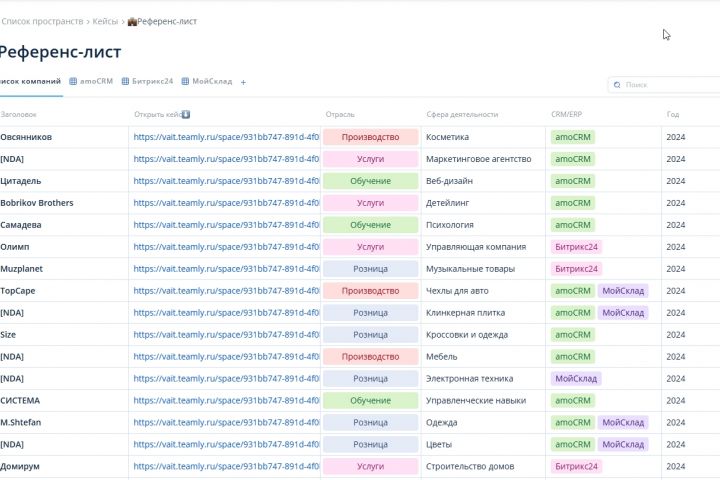Click the grid icon of the Битрикс24 tab

[x=125, y=82]
